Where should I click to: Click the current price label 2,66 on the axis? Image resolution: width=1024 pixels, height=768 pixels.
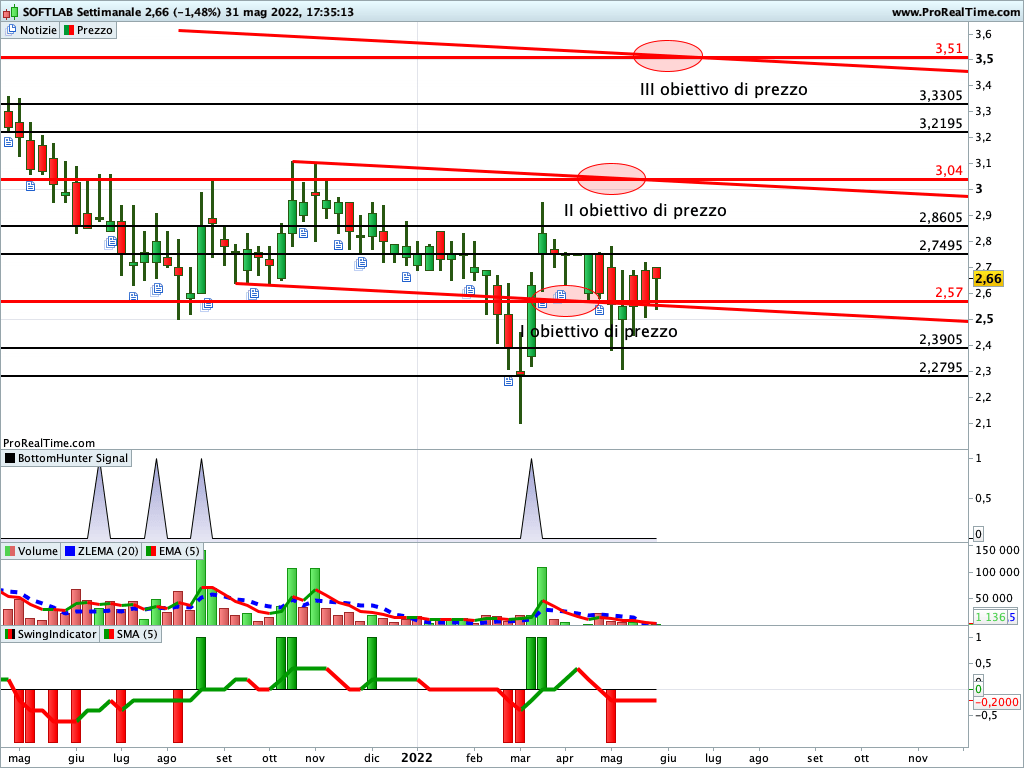[x=987, y=279]
